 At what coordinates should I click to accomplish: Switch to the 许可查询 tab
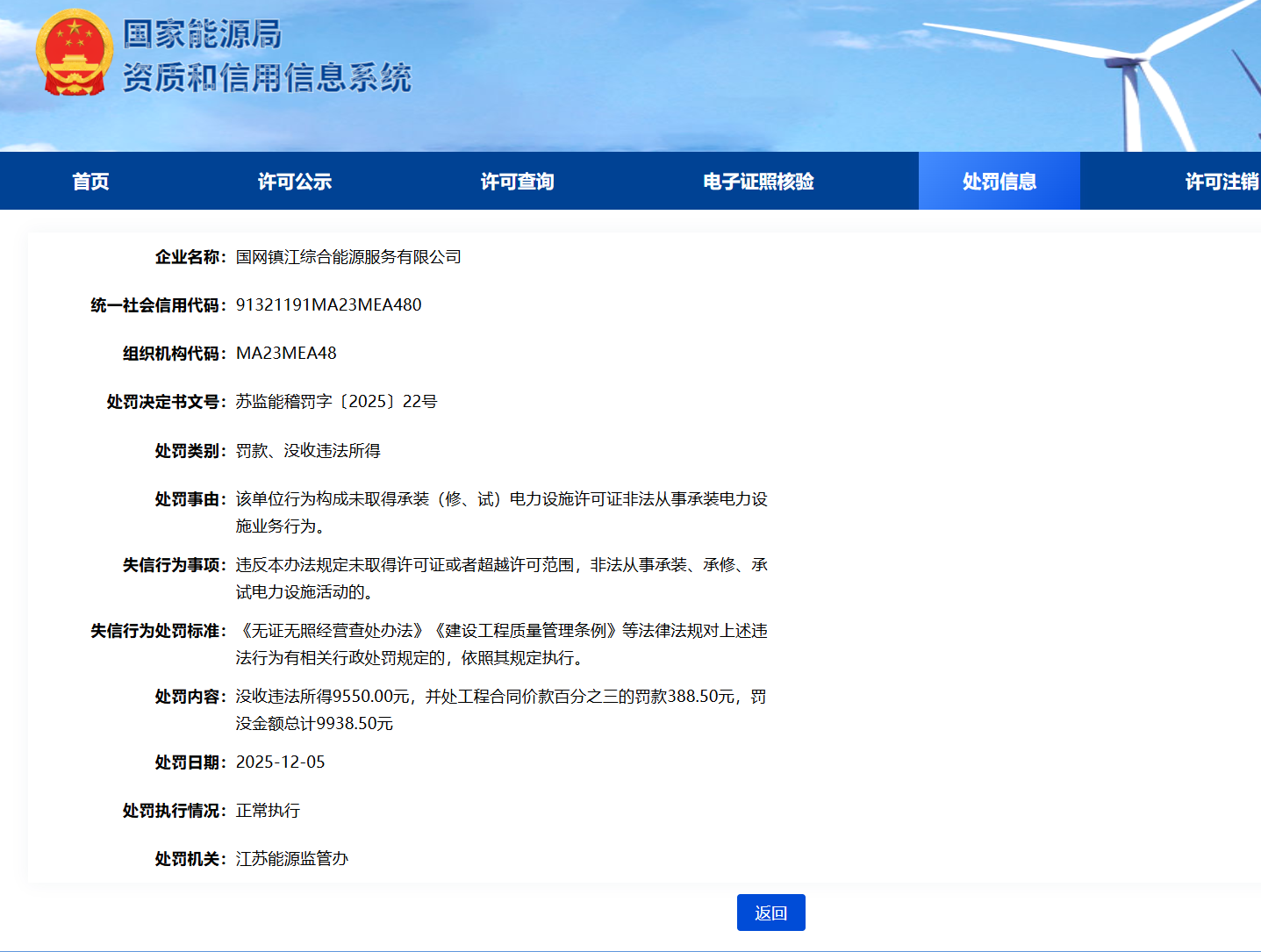click(x=517, y=182)
